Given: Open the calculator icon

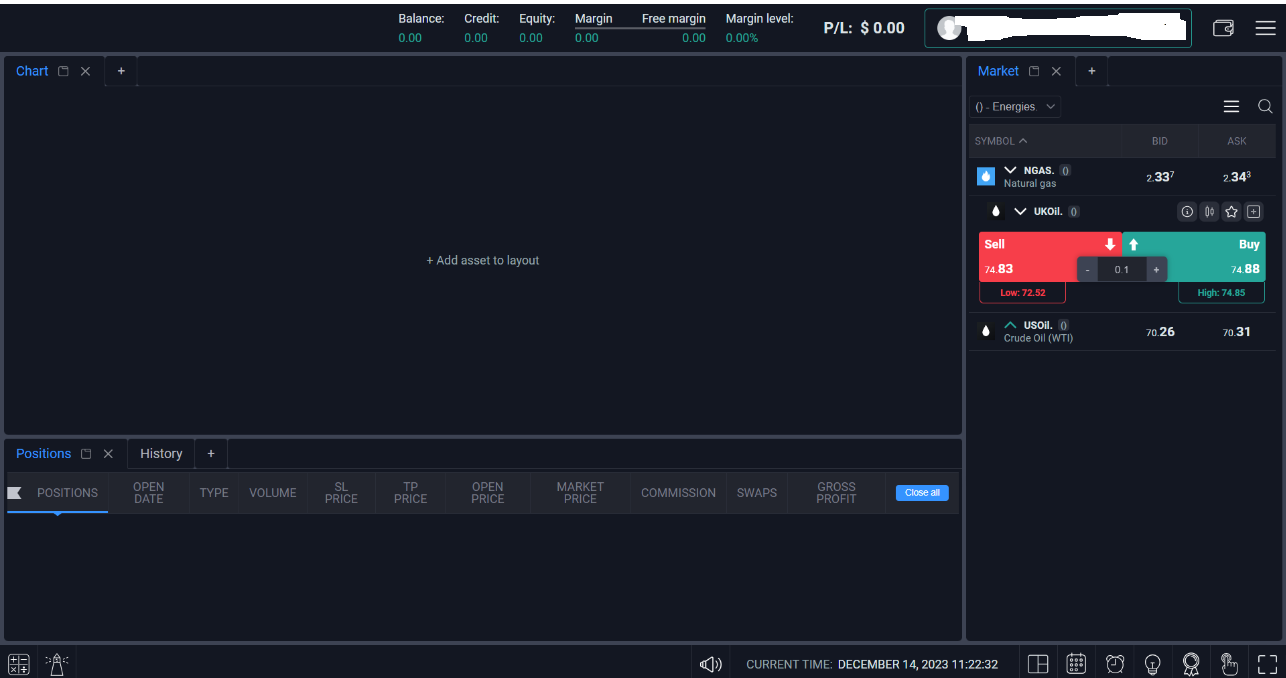Looking at the screenshot, I should 19,664.
